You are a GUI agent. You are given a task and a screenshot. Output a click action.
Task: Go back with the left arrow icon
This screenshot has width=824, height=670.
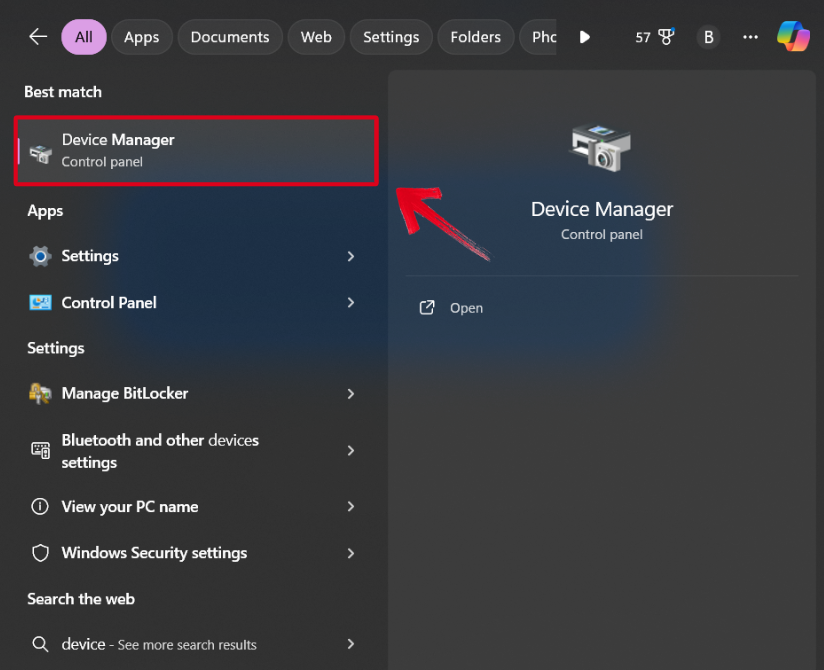[x=38, y=37]
